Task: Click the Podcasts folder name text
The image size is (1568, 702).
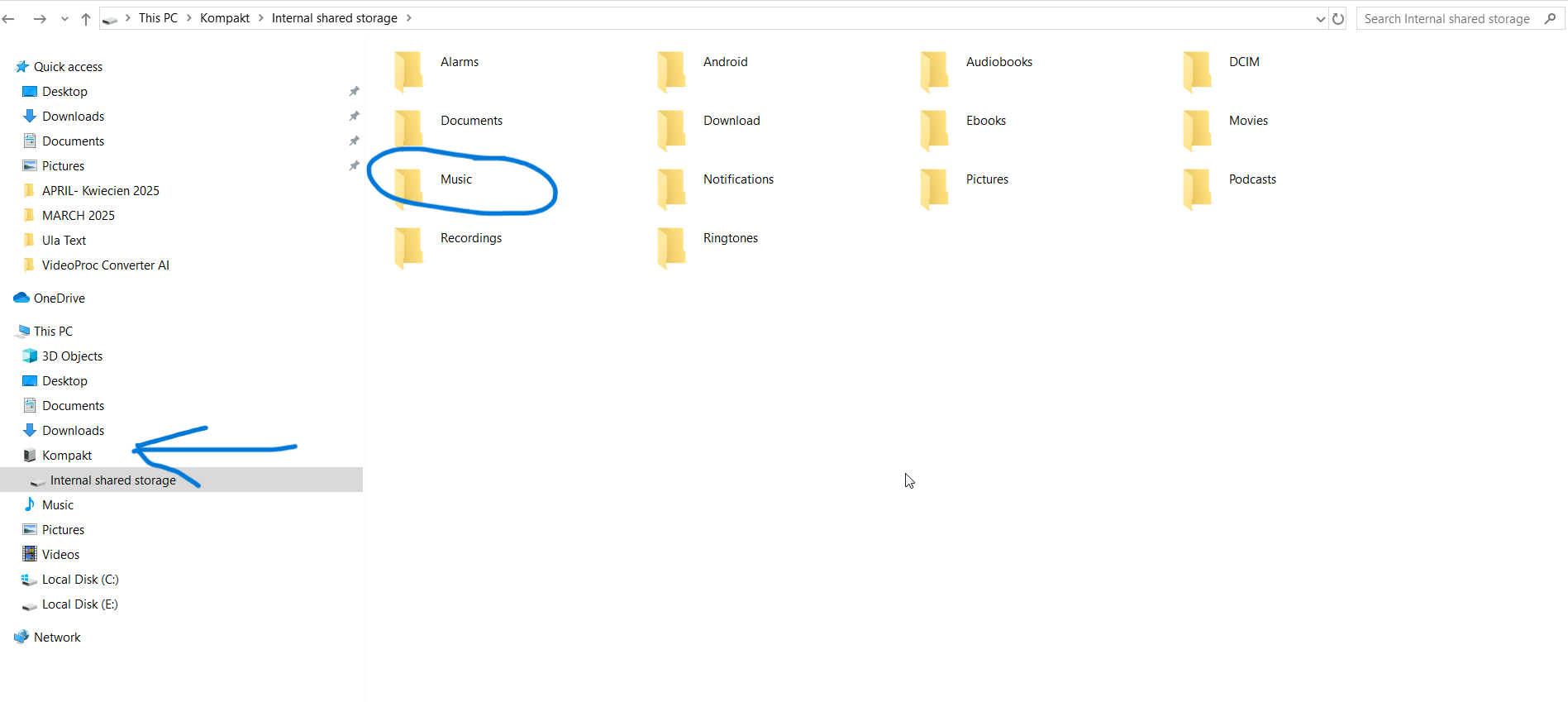Action: [1252, 179]
